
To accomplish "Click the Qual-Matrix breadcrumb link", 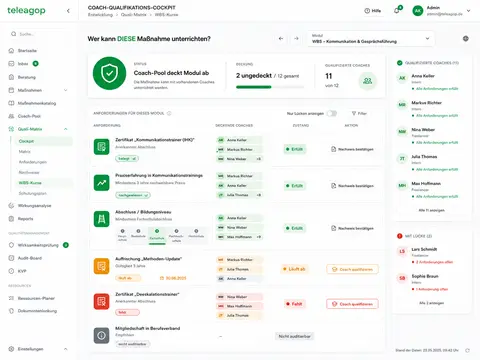I will coord(133,15).
